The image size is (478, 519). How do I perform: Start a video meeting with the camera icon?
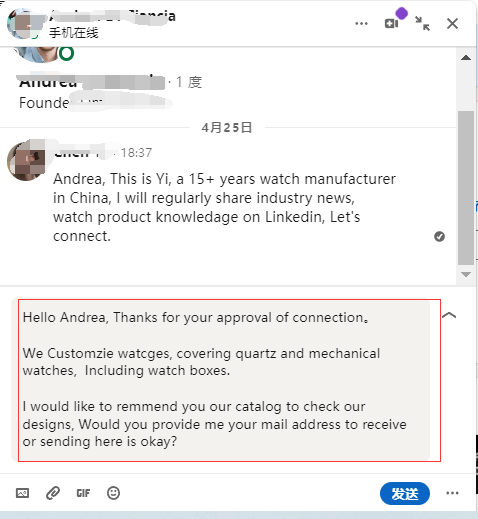tap(391, 24)
